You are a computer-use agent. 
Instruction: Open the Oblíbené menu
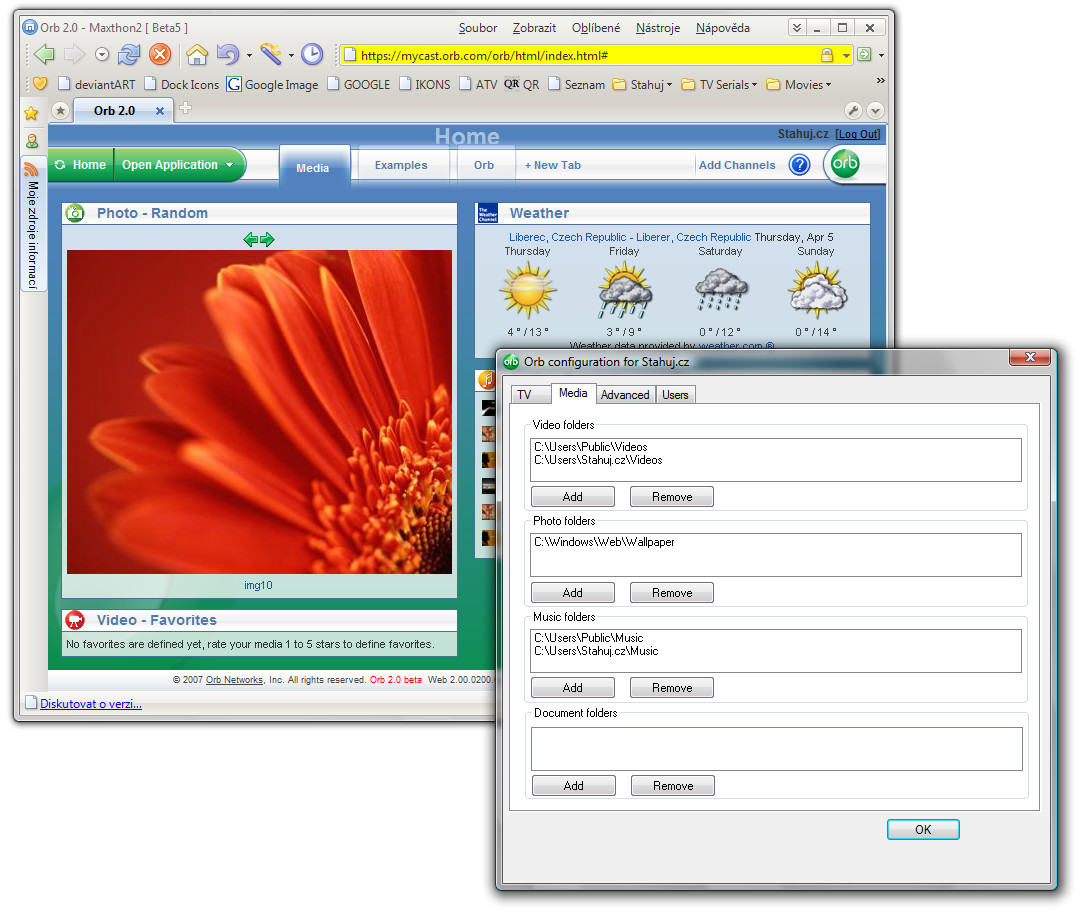pyautogui.click(x=596, y=28)
